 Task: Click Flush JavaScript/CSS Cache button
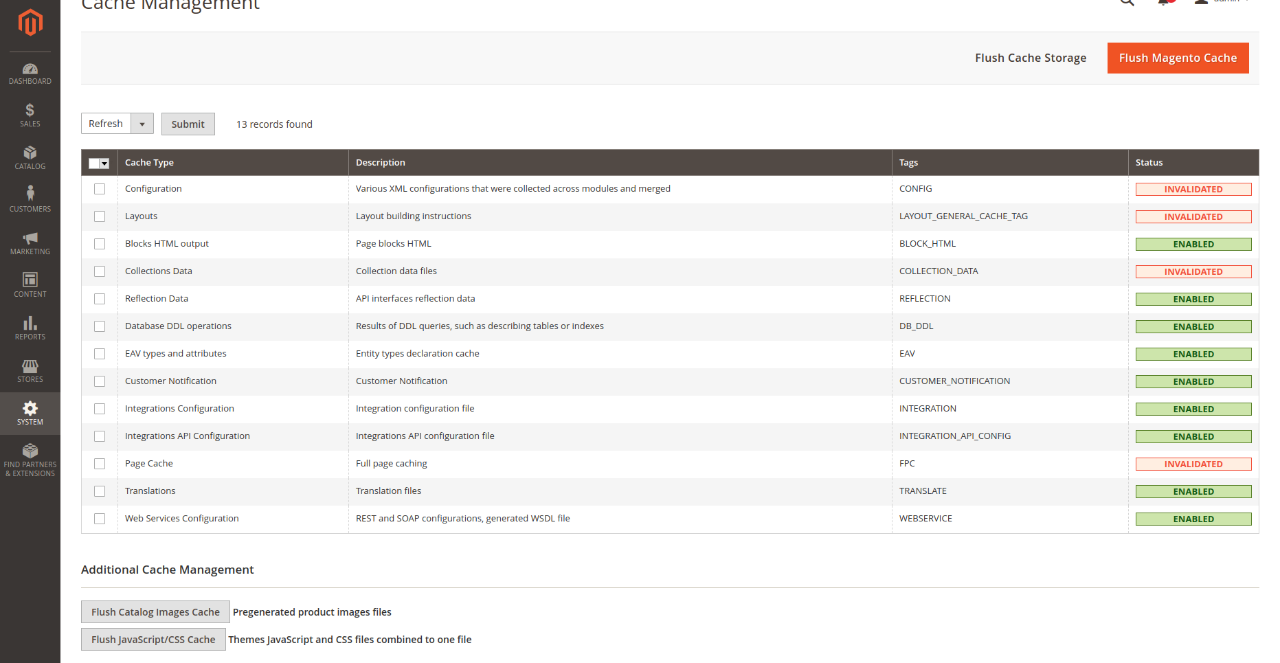[x=153, y=639]
